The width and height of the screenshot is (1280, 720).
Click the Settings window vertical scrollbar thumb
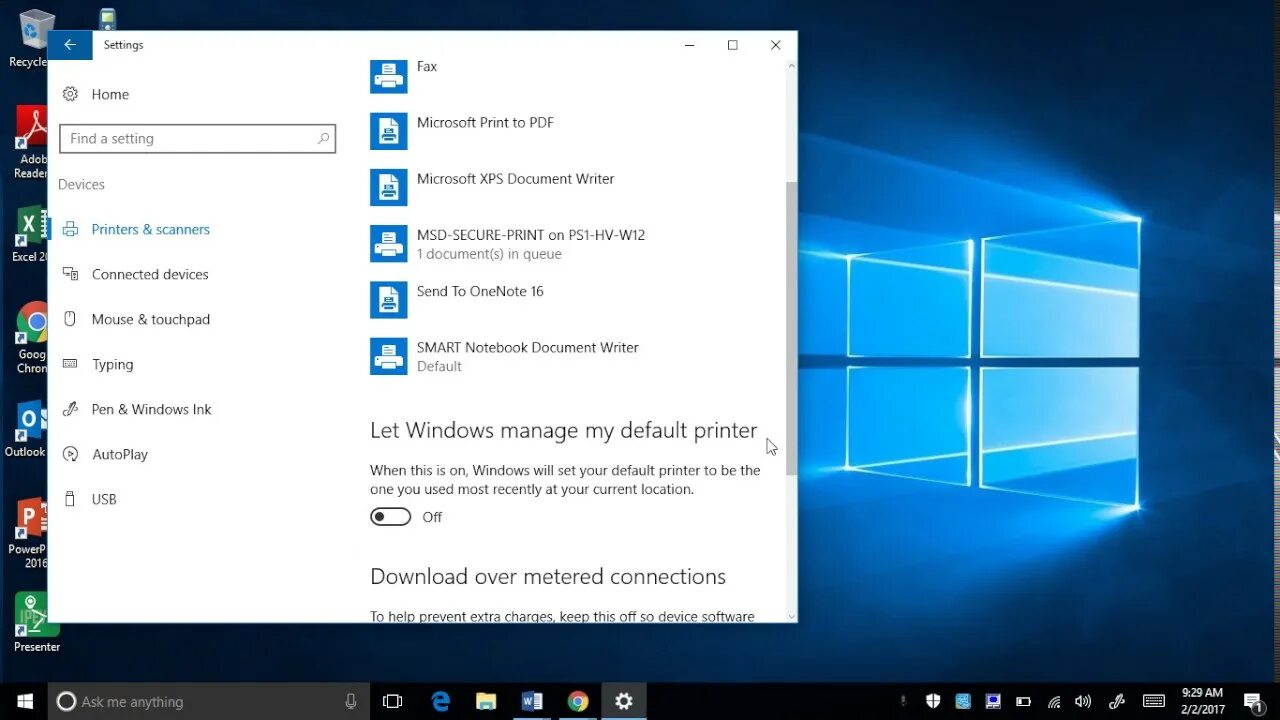click(792, 328)
